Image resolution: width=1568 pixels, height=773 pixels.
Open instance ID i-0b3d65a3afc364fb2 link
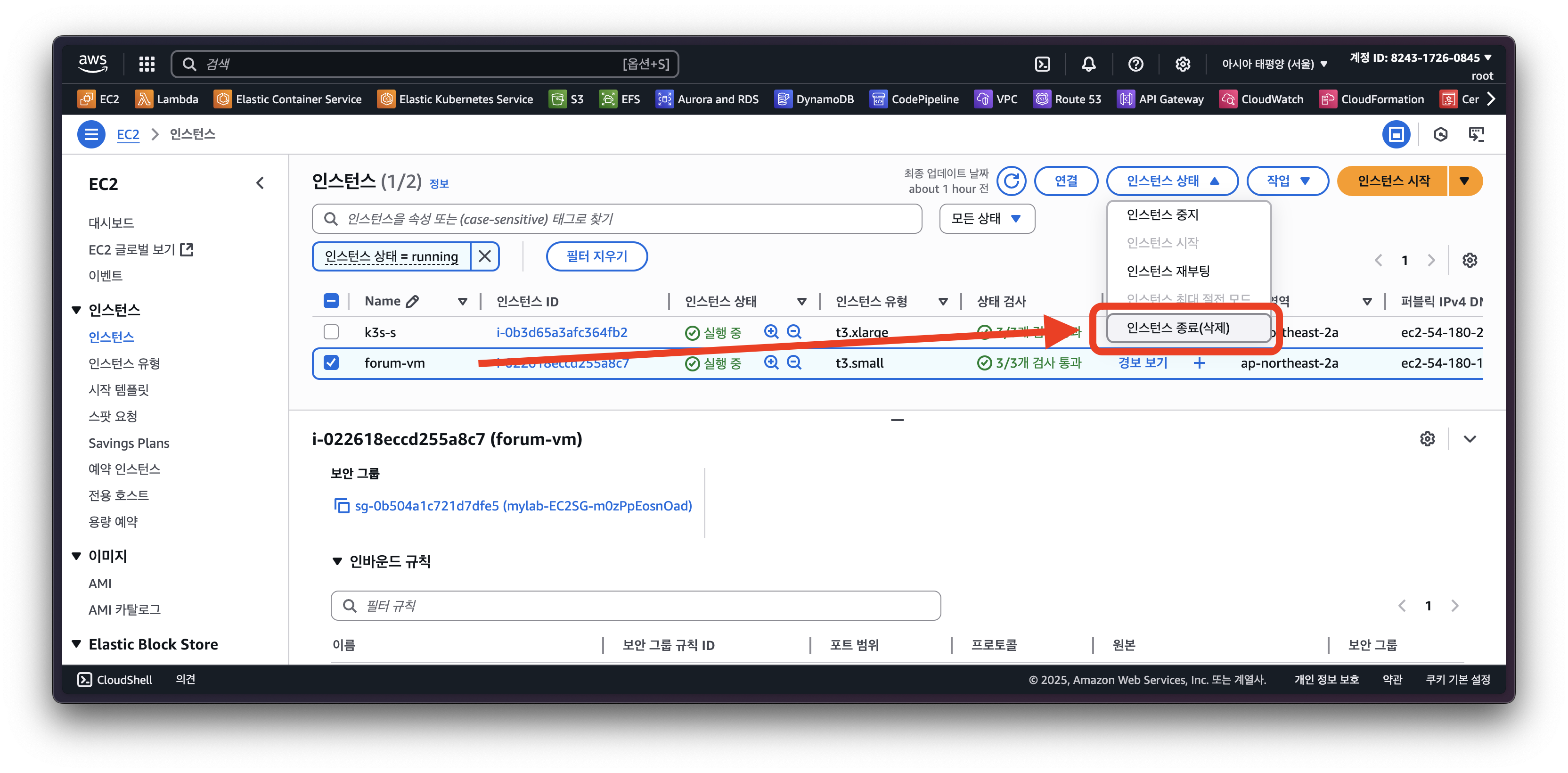[x=561, y=332]
